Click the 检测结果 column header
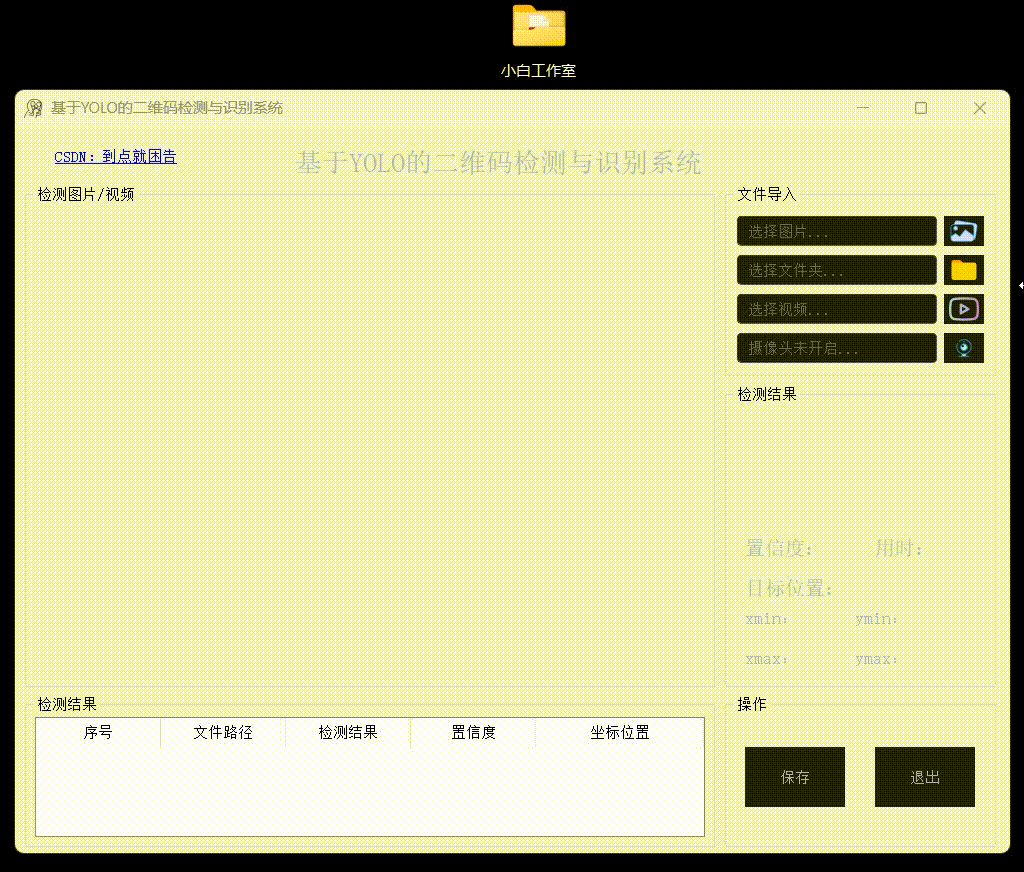 [347, 733]
